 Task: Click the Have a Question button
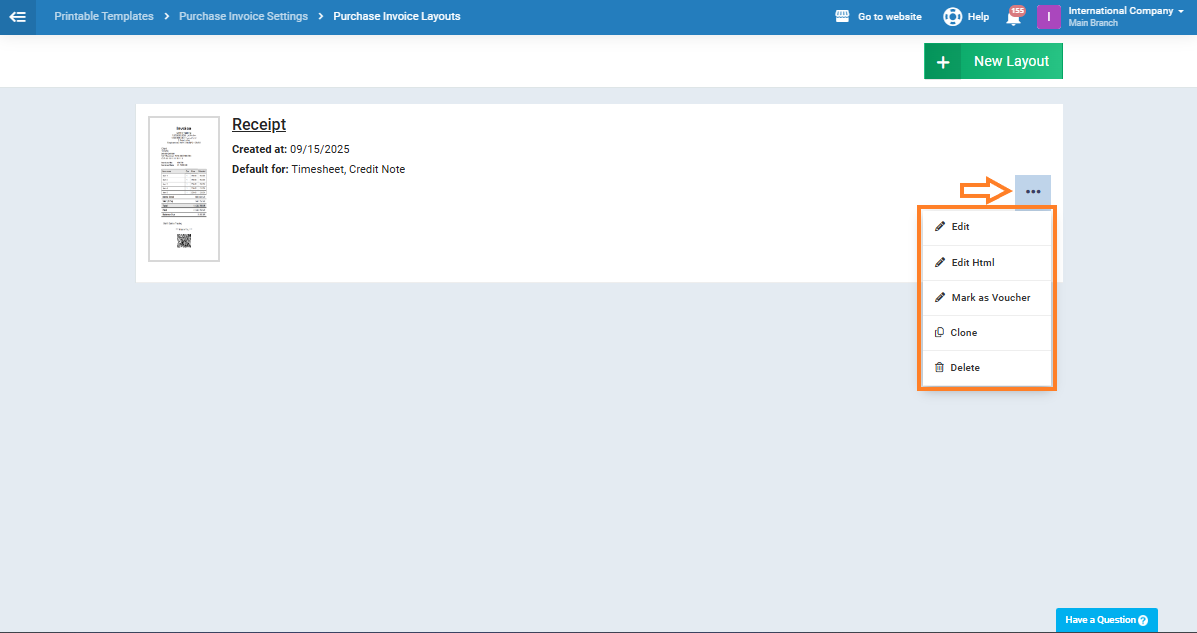1106,620
